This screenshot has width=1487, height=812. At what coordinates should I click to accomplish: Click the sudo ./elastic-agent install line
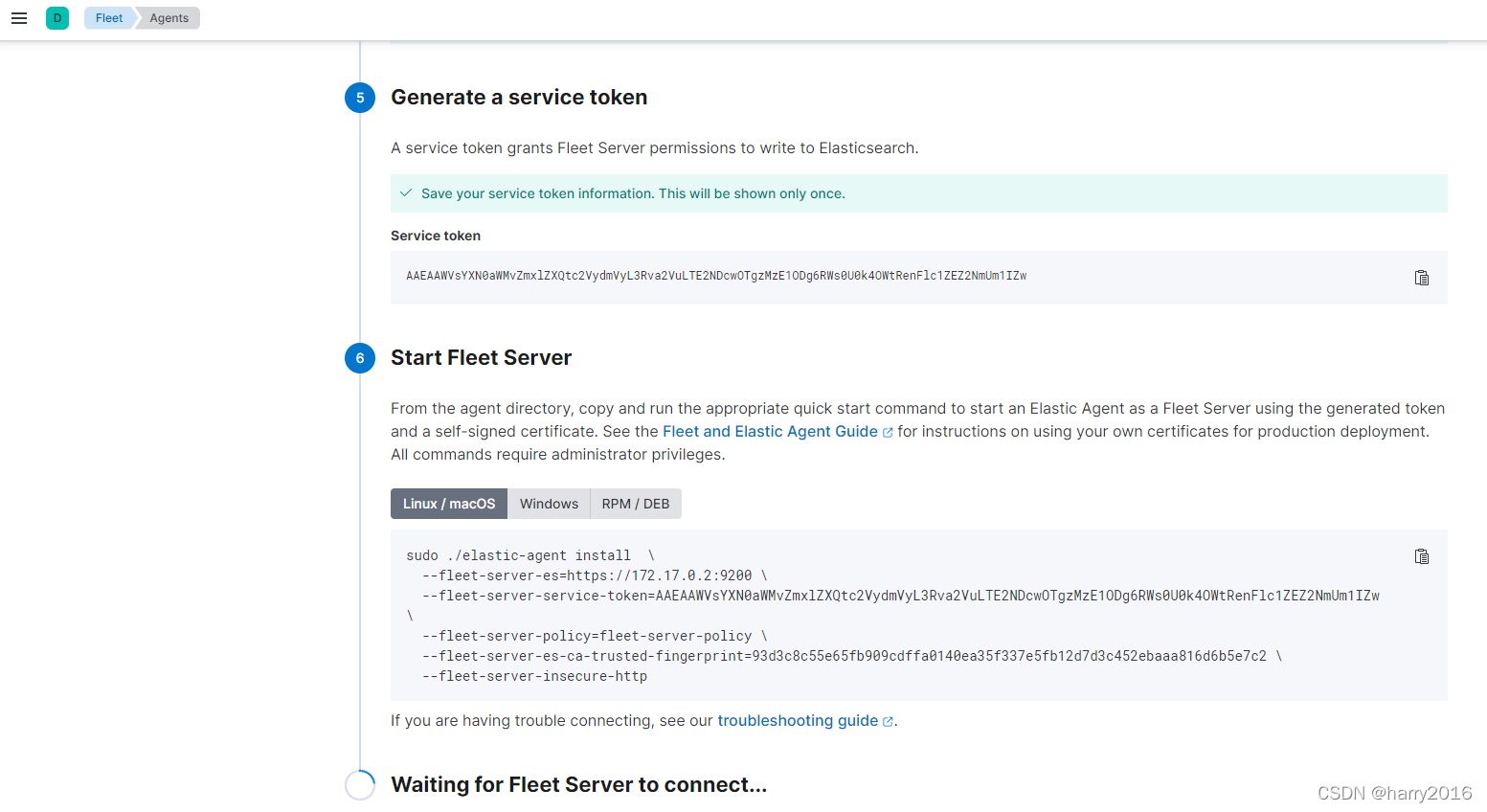click(530, 555)
